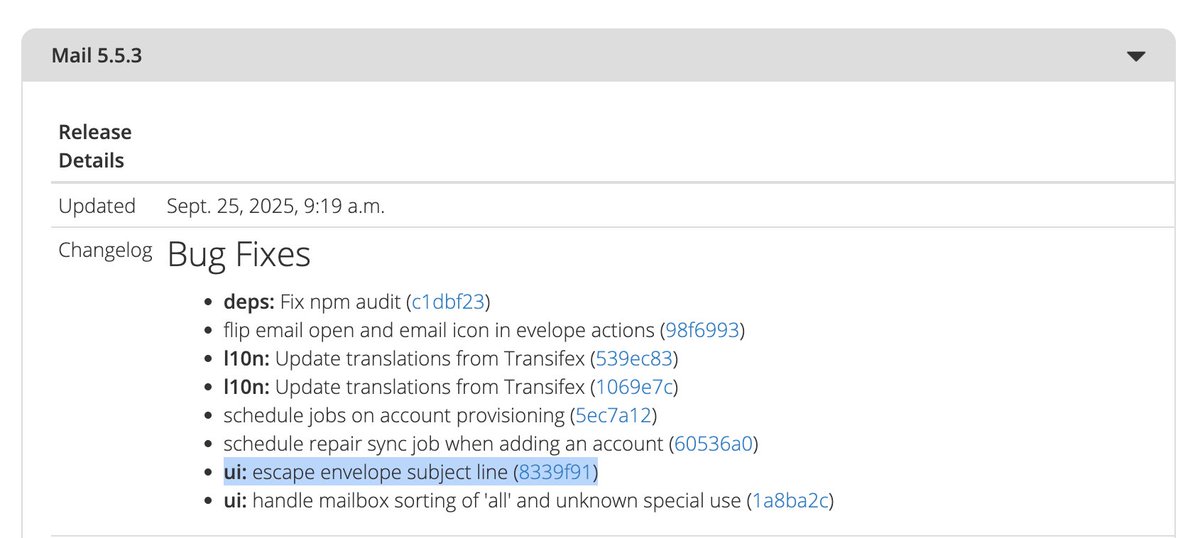Image resolution: width=1200 pixels, height=538 pixels.
Task: Click the date Sept. 25, 2025, 9:19 a.m.
Action: 276,206
